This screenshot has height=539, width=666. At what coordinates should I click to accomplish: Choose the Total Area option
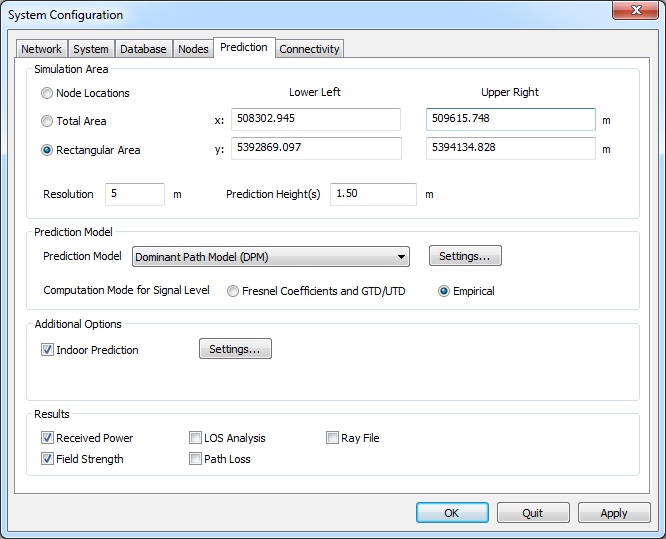pyautogui.click(x=48, y=122)
